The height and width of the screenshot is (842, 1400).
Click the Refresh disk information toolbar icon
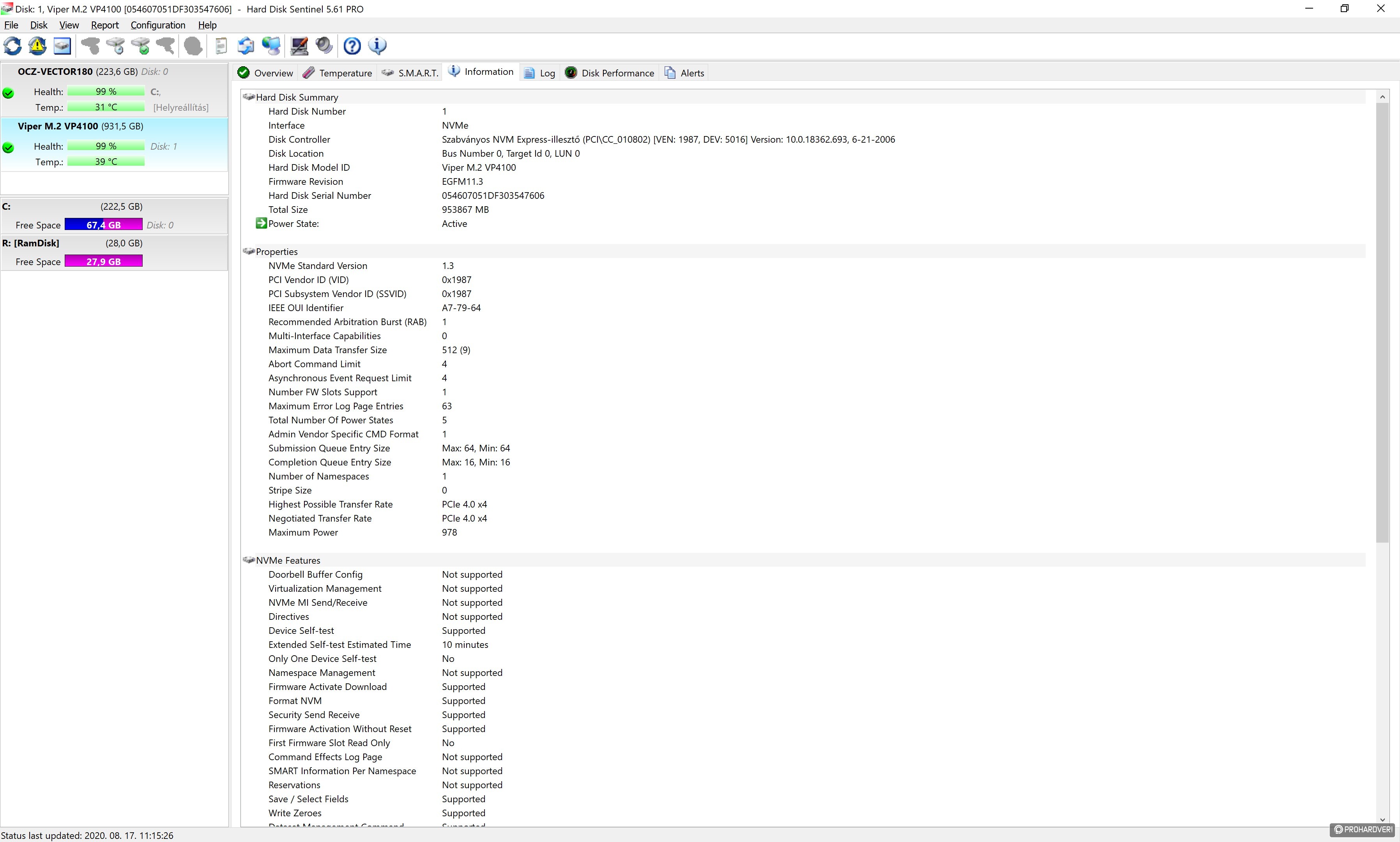click(13, 46)
